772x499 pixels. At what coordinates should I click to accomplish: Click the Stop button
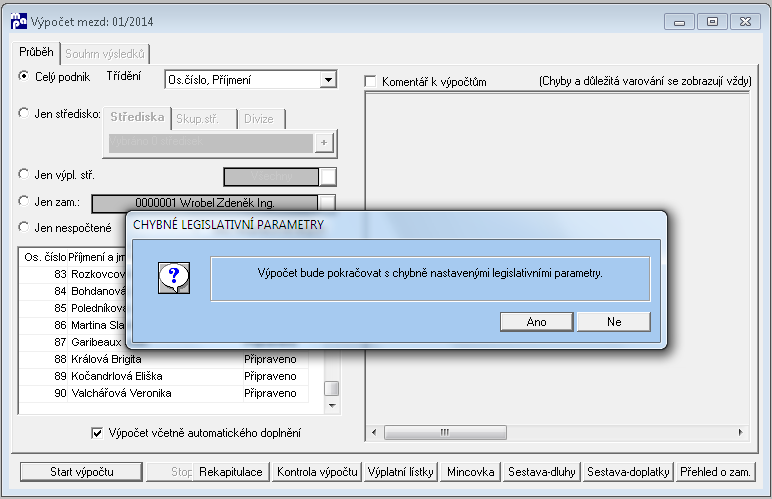(170, 472)
